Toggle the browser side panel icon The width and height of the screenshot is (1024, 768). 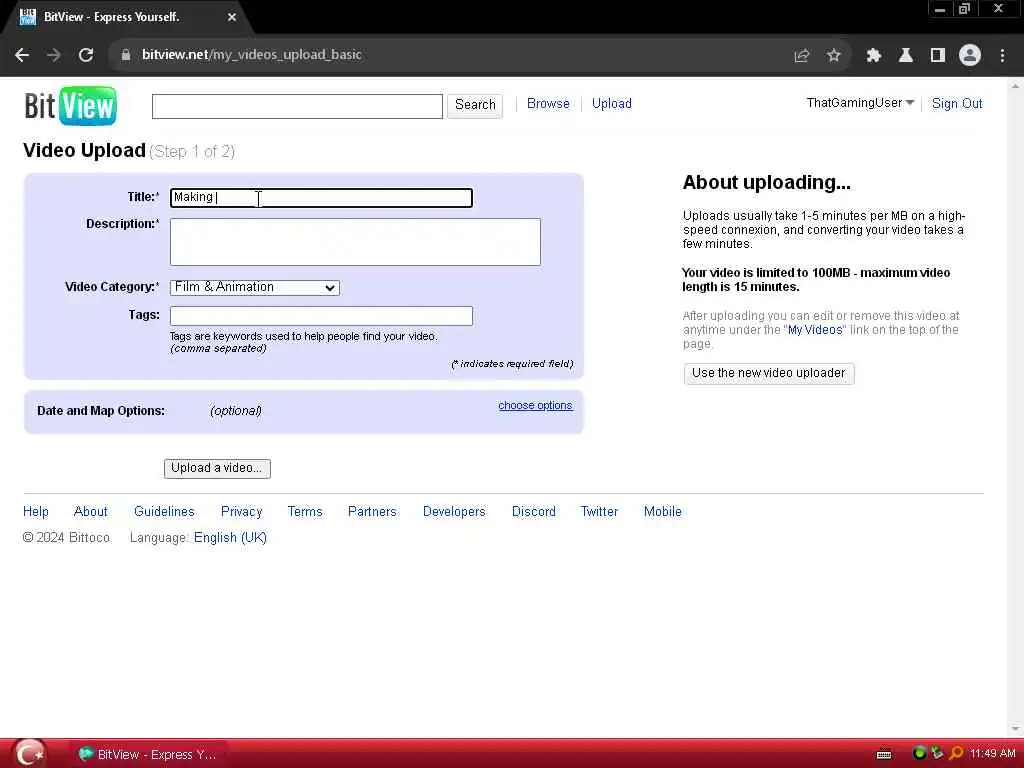coord(938,56)
